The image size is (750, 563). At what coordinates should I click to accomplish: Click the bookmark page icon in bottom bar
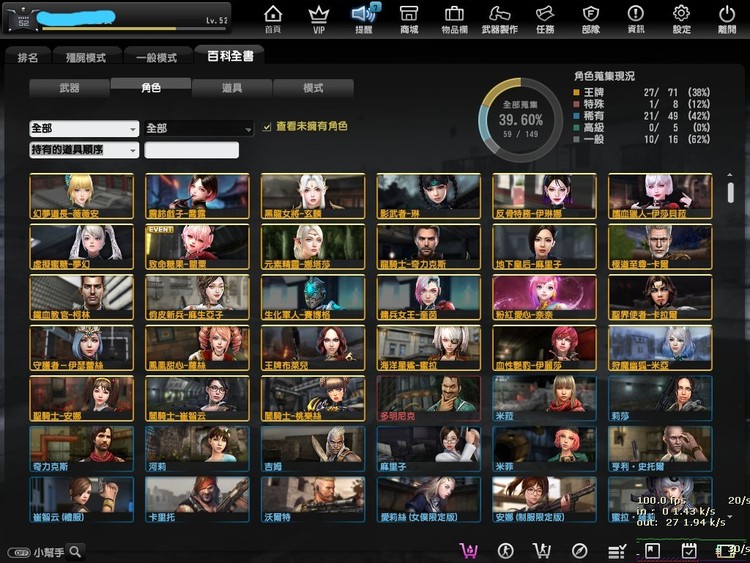pyautogui.click(x=652, y=551)
